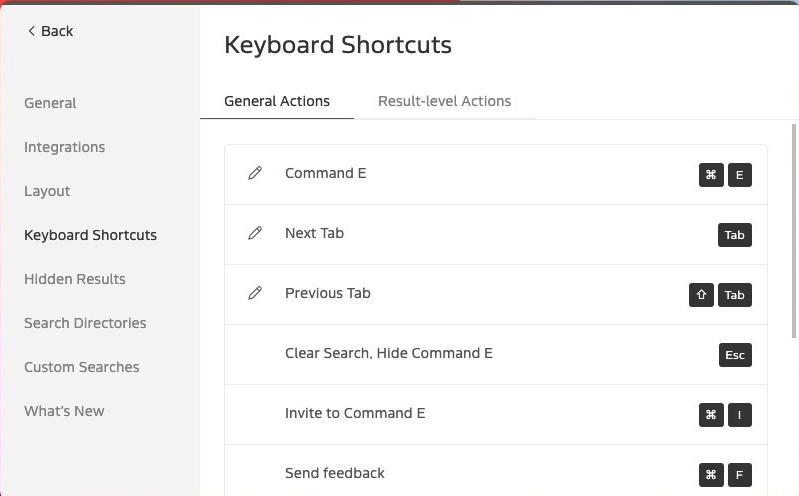Open Custom Searches settings

(x=82, y=367)
